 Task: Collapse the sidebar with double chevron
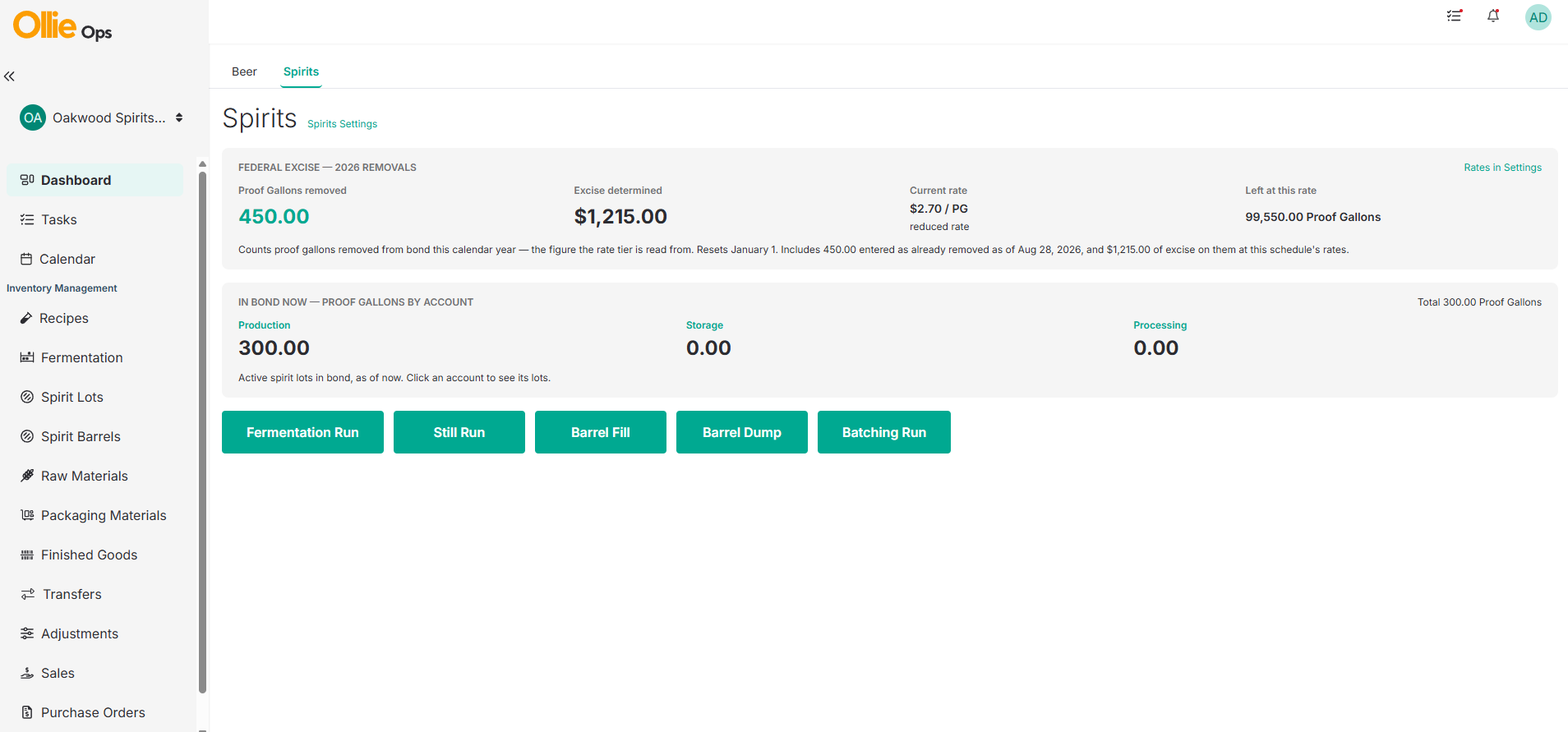tap(10, 76)
